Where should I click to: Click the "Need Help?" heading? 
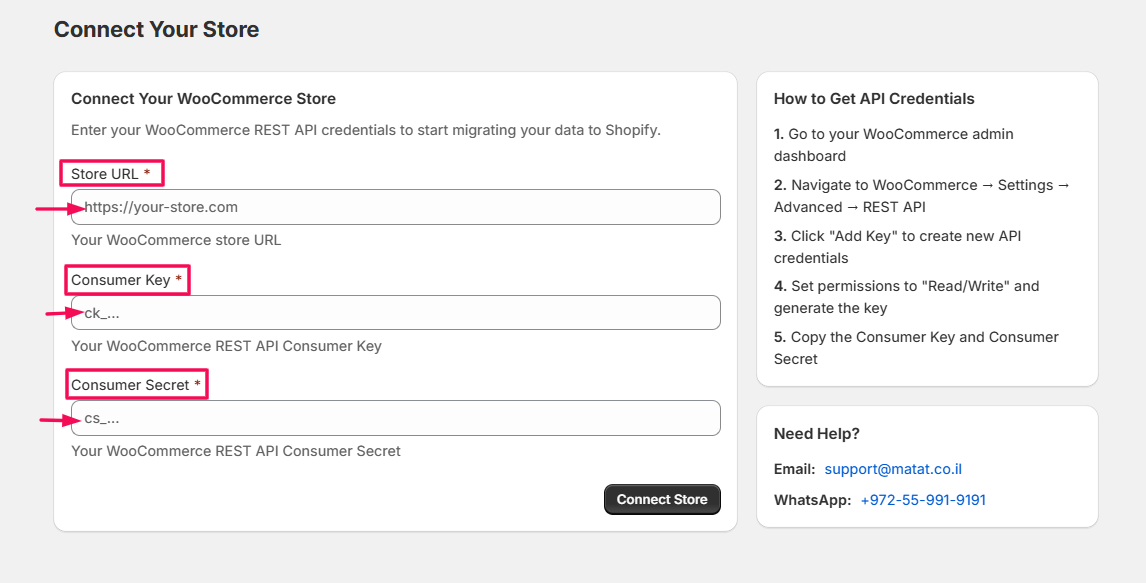click(x=816, y=434)
